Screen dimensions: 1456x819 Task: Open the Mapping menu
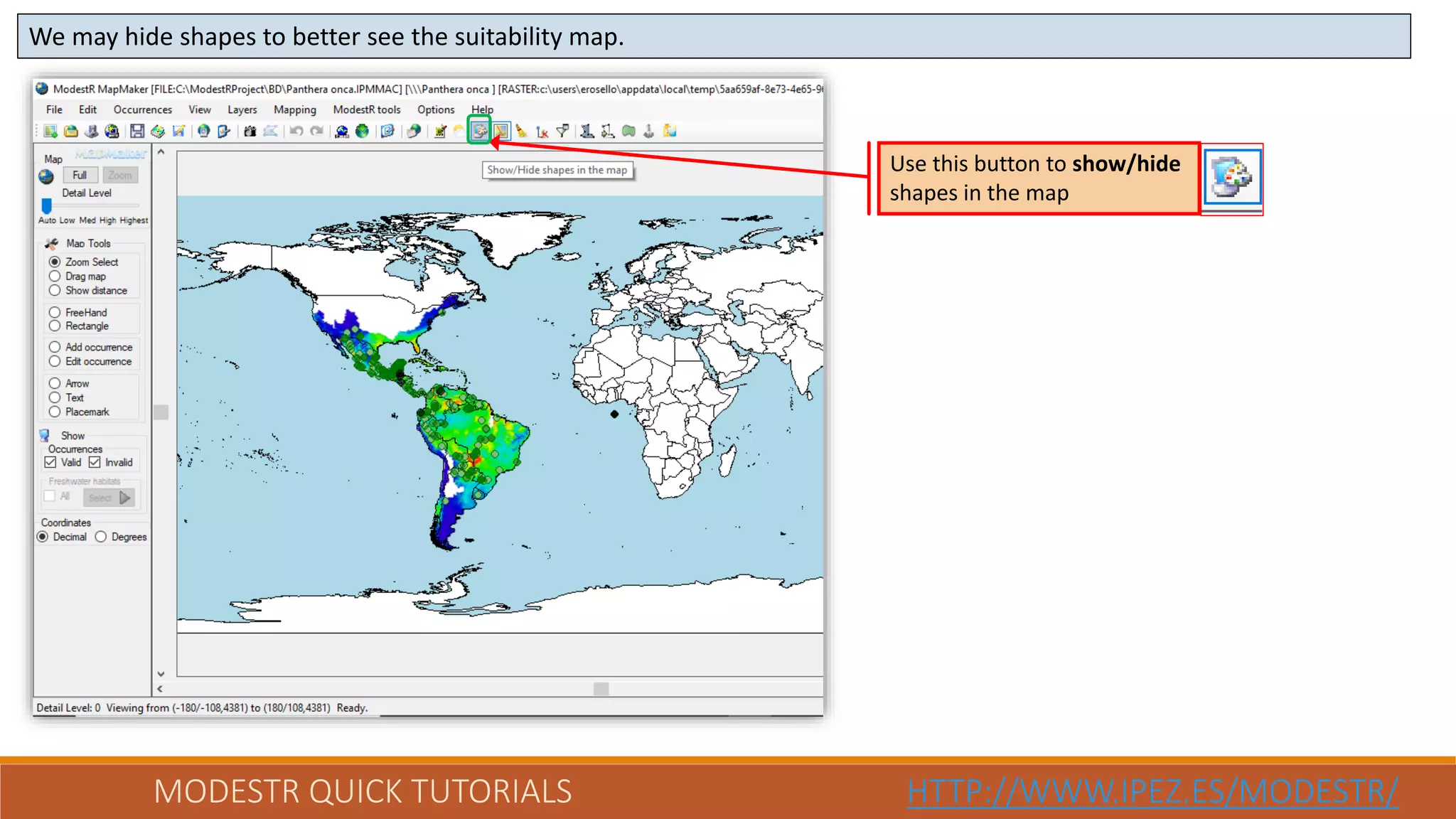295,109
